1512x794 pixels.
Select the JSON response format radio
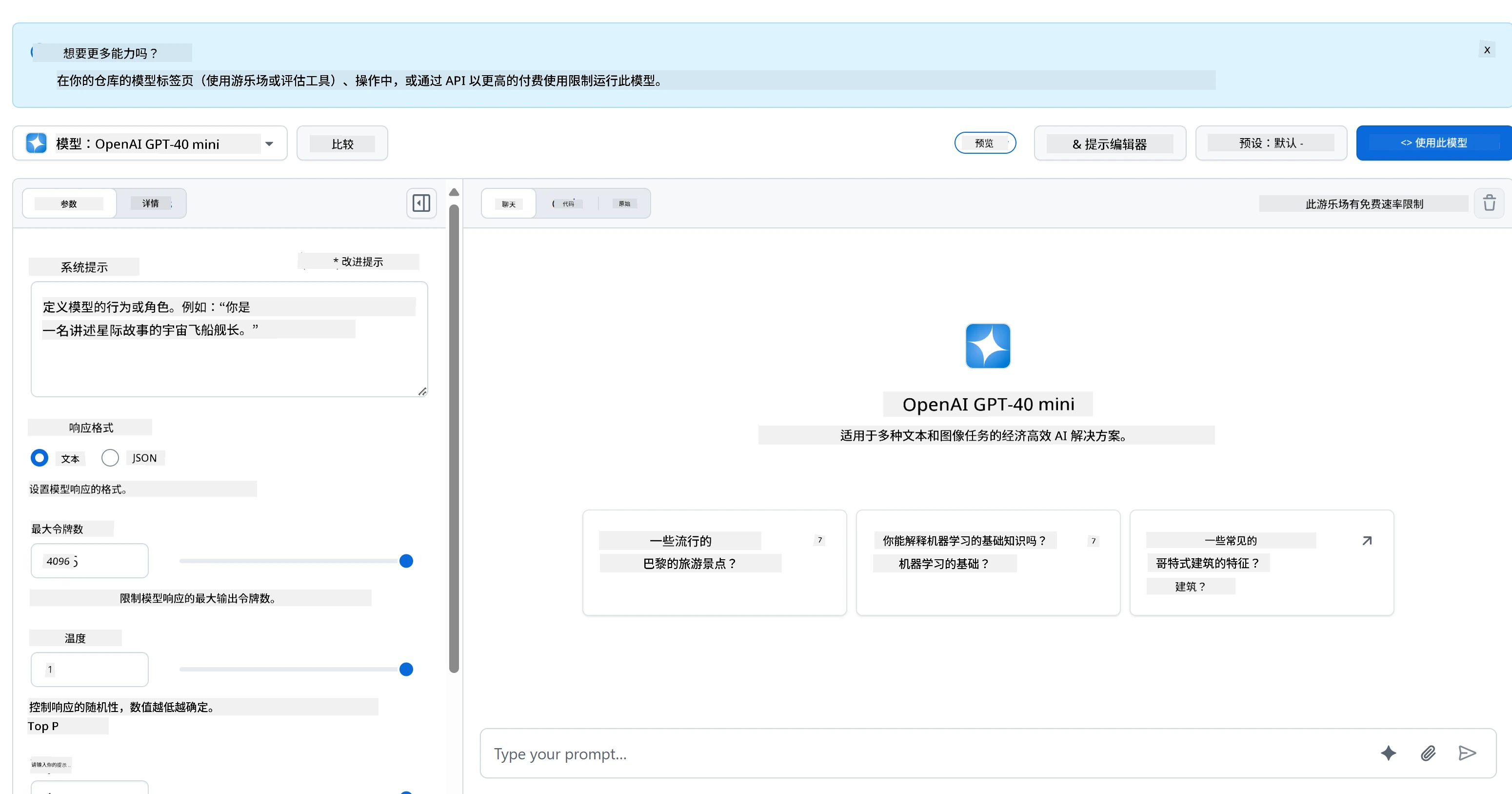[x=110, y=457]
